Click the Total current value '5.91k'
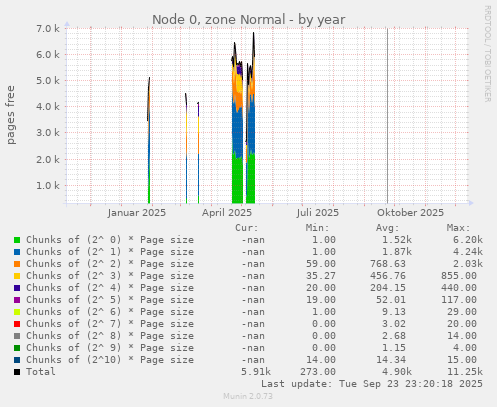Viewport: 497px width, 407px height. pos(256,372)
